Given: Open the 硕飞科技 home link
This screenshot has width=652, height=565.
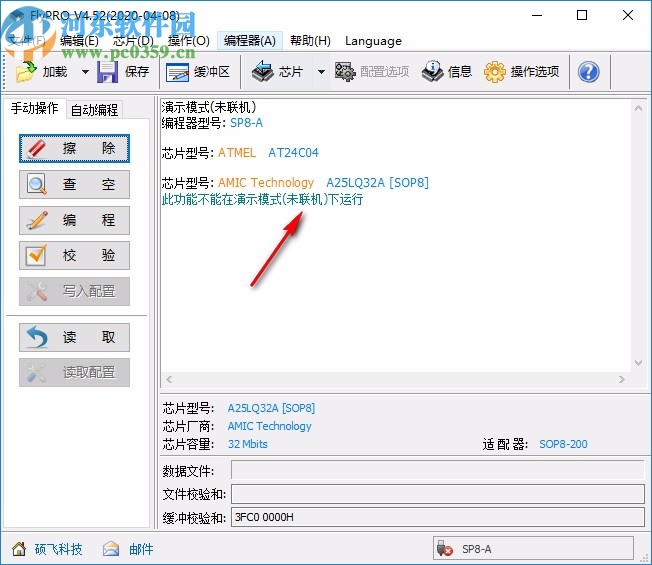Looking at the screenshot, I should [59, 549].
